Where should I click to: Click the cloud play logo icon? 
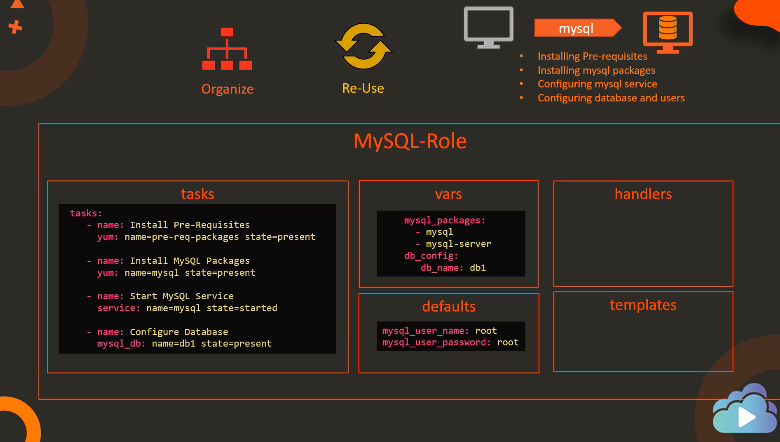[745, 408]
